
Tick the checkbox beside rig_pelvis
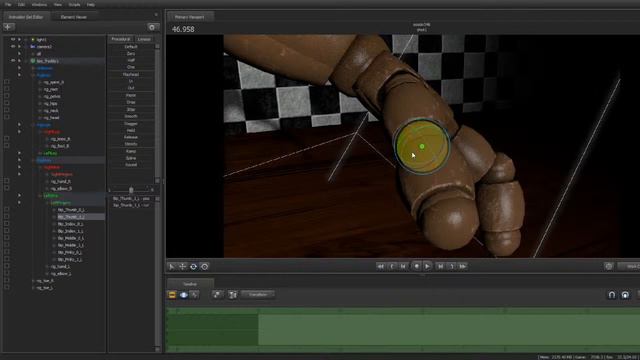point(7,96)
